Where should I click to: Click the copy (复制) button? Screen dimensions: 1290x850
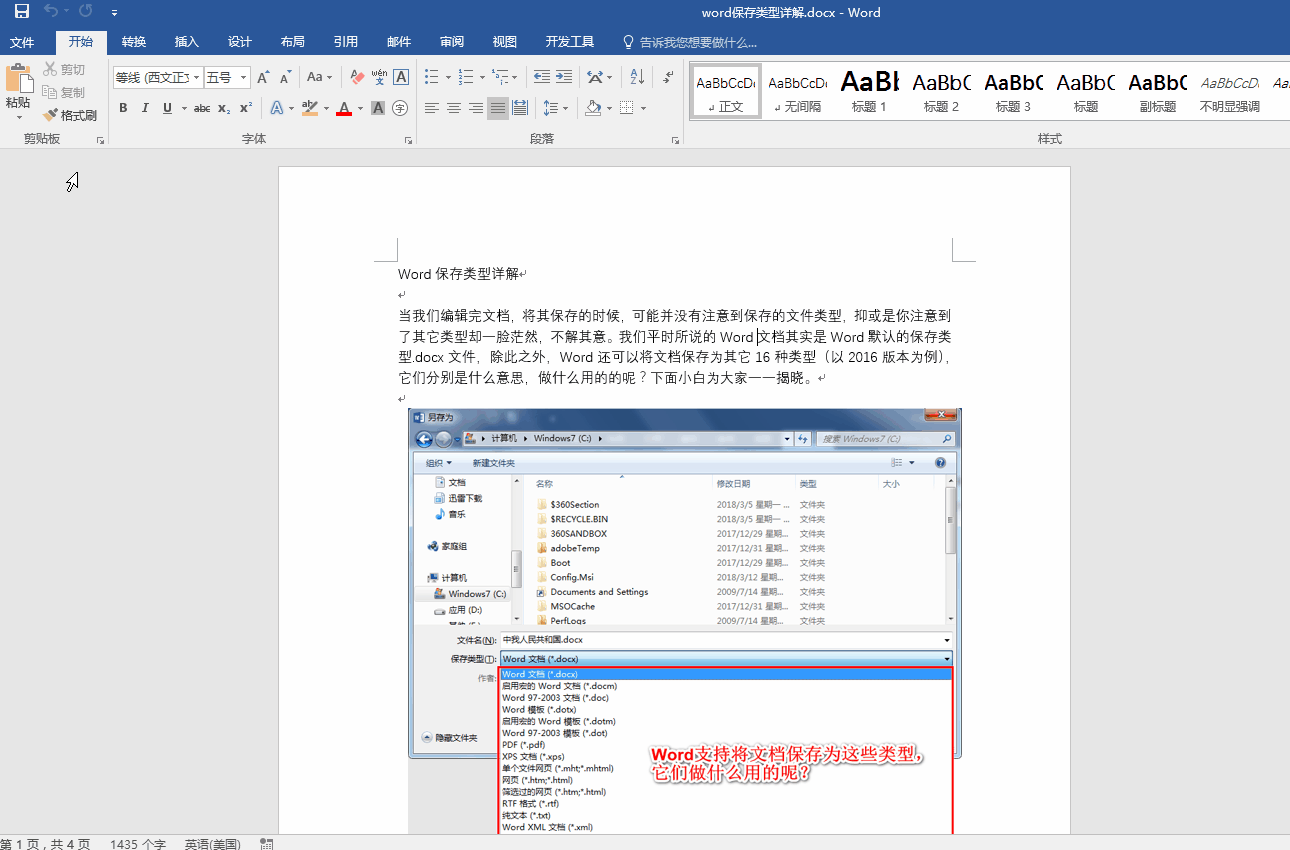(65, 92)
